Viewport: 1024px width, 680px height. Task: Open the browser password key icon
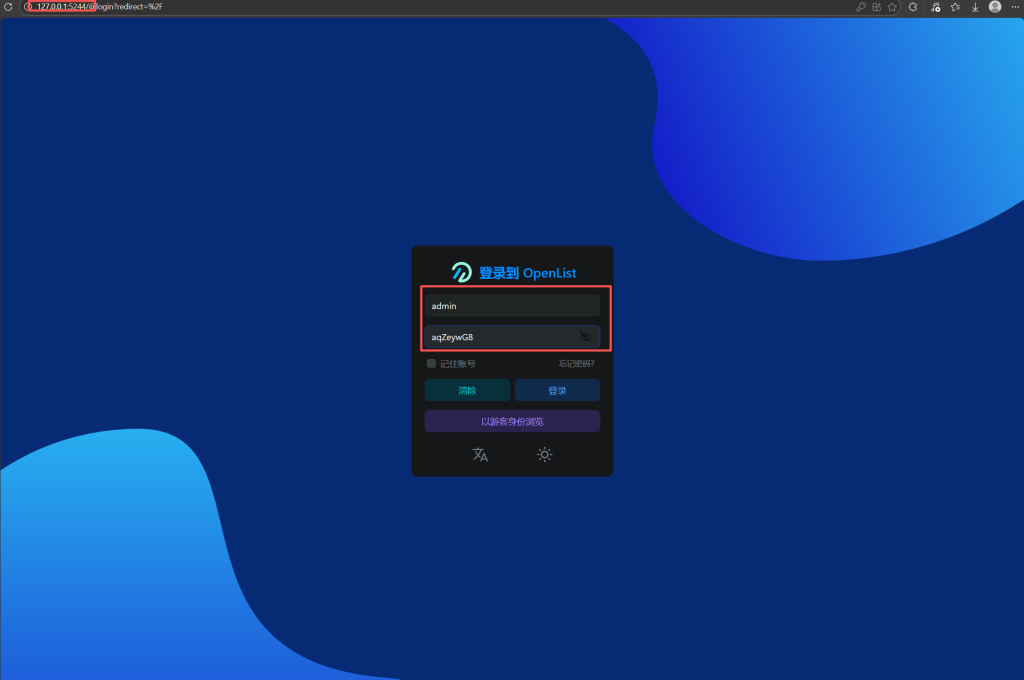[861, 7]
